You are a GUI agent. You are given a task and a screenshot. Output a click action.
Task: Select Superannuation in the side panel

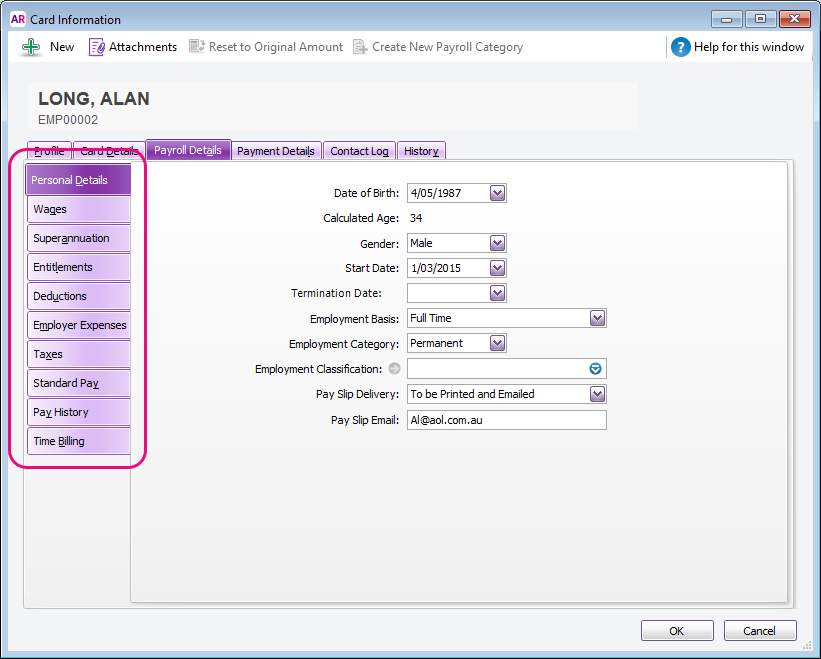click(78, 238)
